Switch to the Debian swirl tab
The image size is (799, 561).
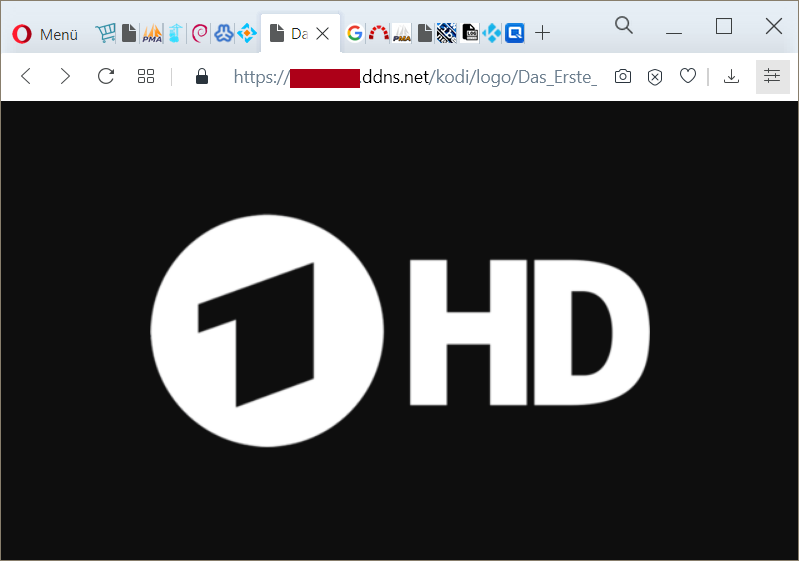coord(200,34)
